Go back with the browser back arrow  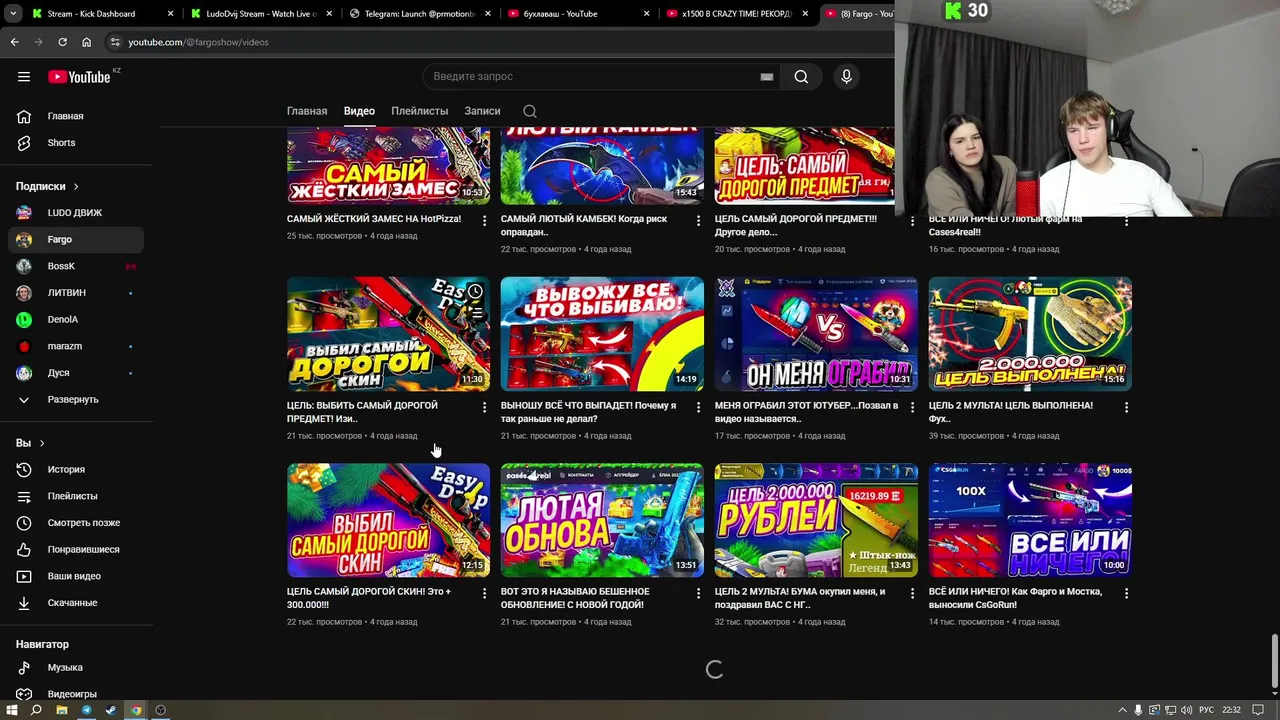coord(14,42)
